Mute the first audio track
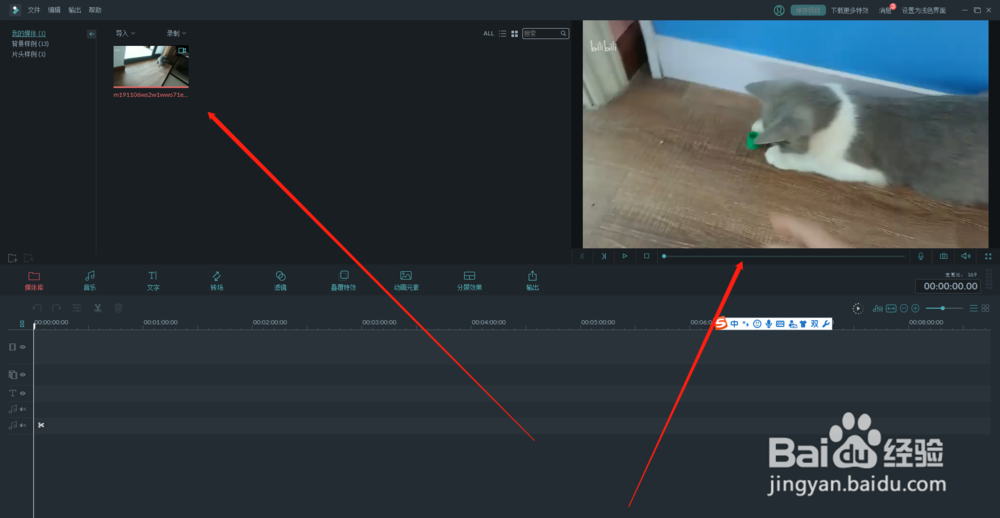This screenshot has height=518, width=1000. click(x=22, y=409)
